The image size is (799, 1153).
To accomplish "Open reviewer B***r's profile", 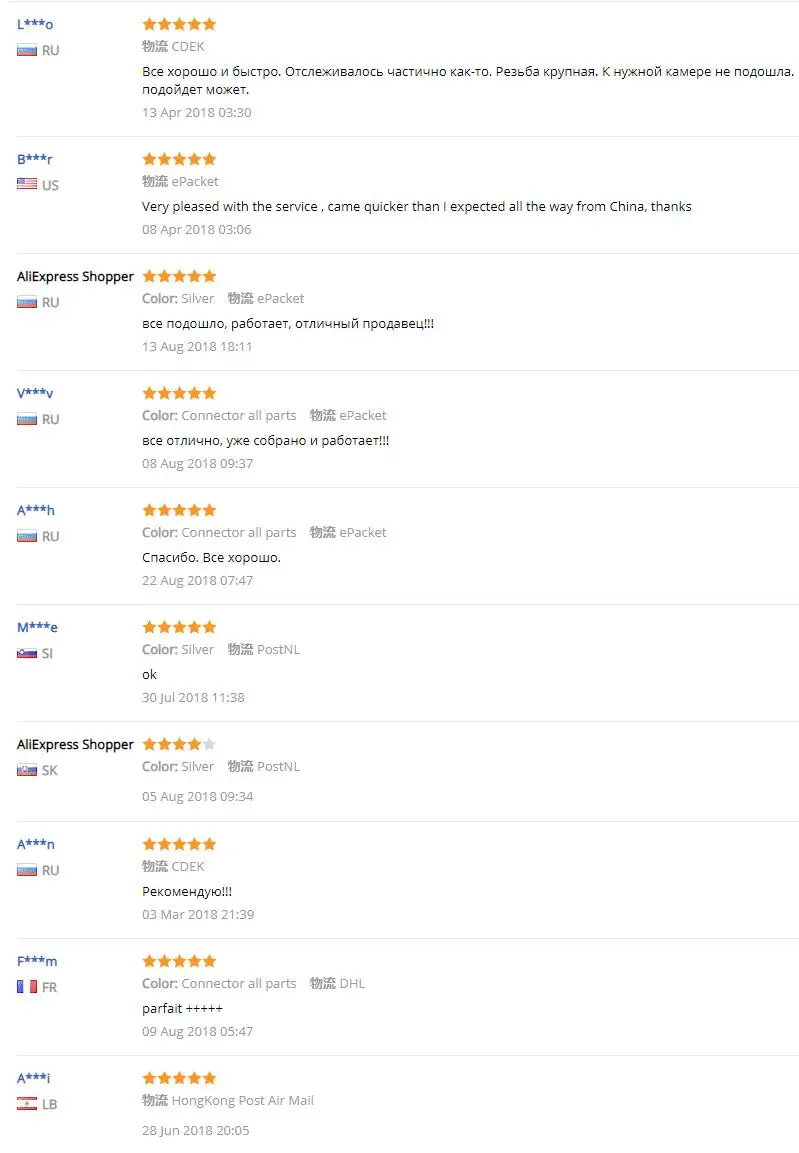I will click(35, 159).
